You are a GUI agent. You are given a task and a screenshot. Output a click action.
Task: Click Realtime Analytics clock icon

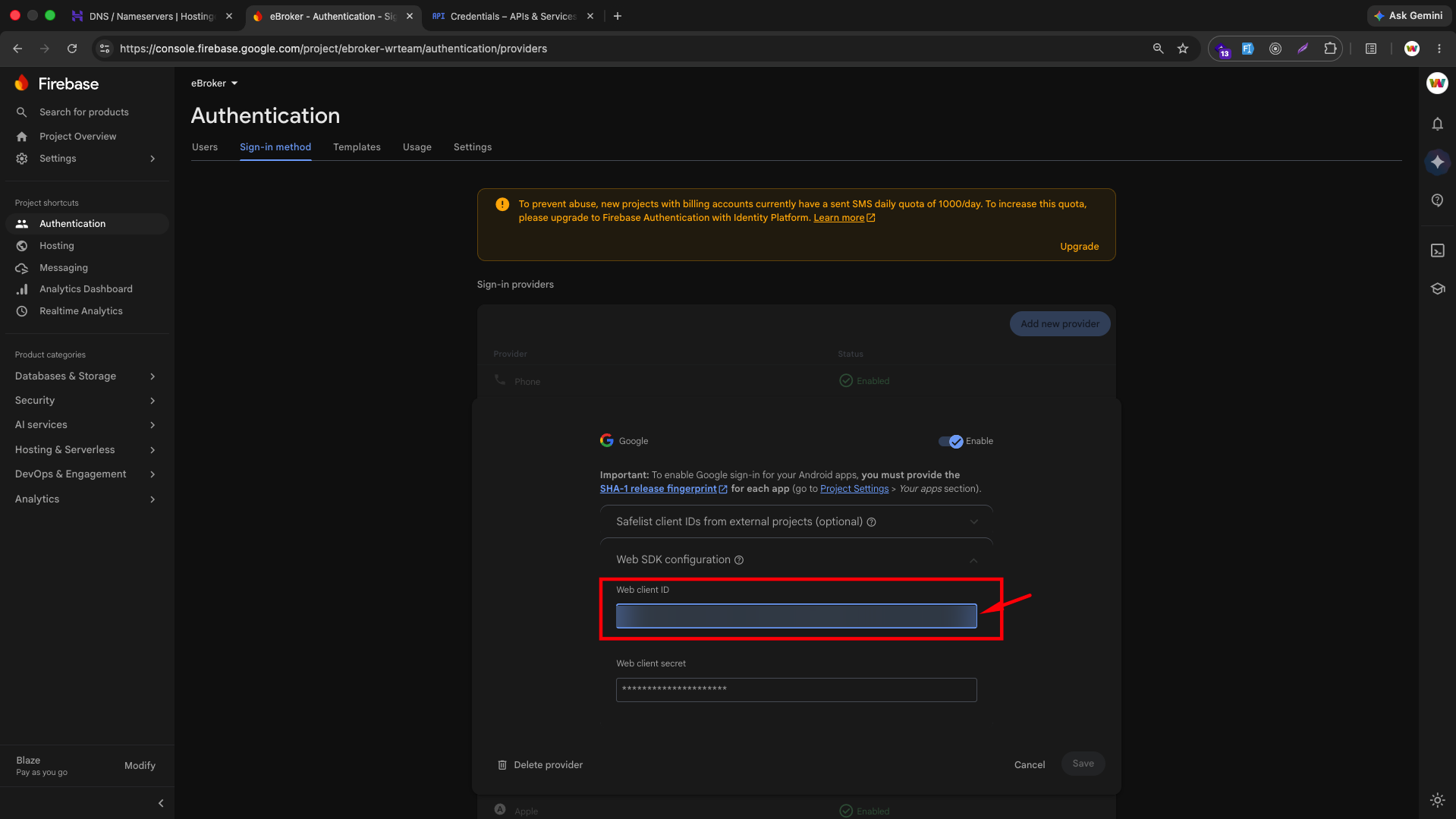(22, 311)
